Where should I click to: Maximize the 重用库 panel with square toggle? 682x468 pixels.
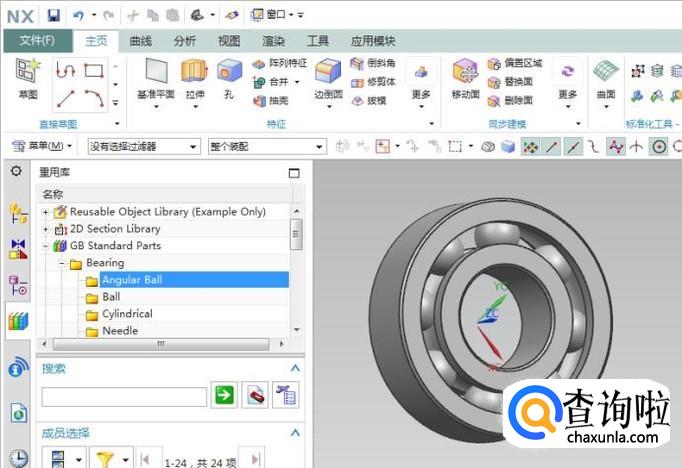coord(294,173)
